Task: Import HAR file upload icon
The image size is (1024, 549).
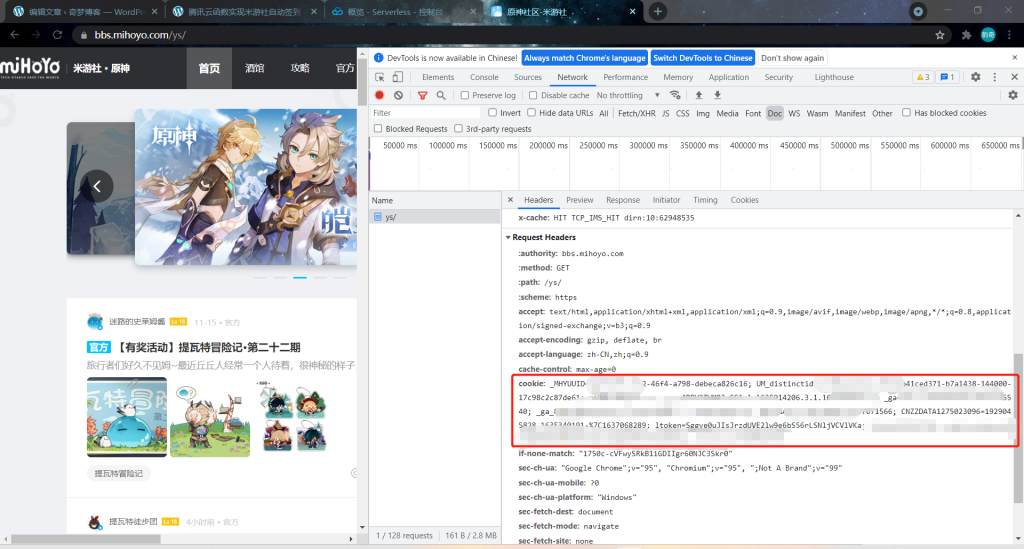Action: 699,95
